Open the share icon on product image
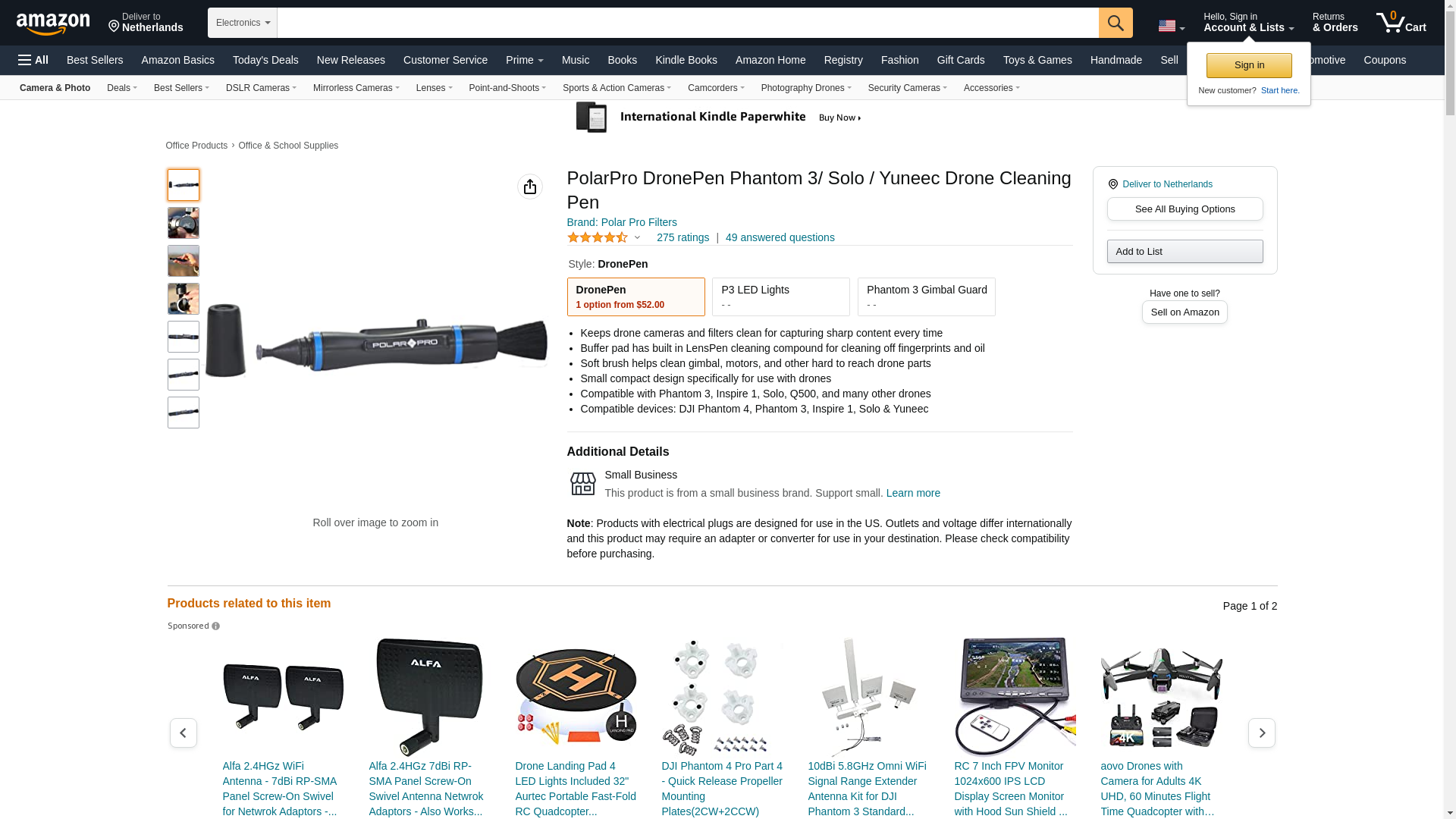The height and width of the screenshot is (819, 1456). point(530,187)
